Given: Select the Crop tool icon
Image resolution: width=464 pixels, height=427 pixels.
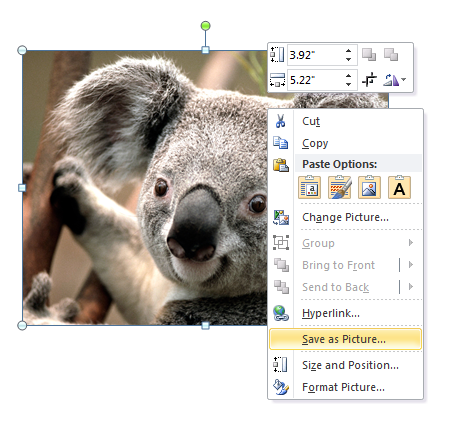Looking at the screenshot, I should tap(369, 80).
